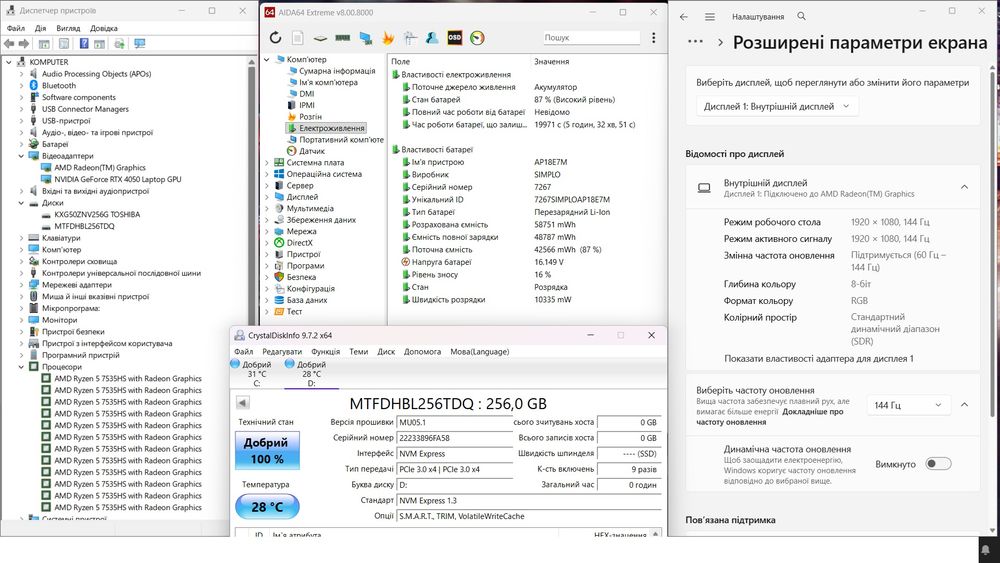Open the AIDA64 memory benchmark RAM icon

(x=342, y=38)
